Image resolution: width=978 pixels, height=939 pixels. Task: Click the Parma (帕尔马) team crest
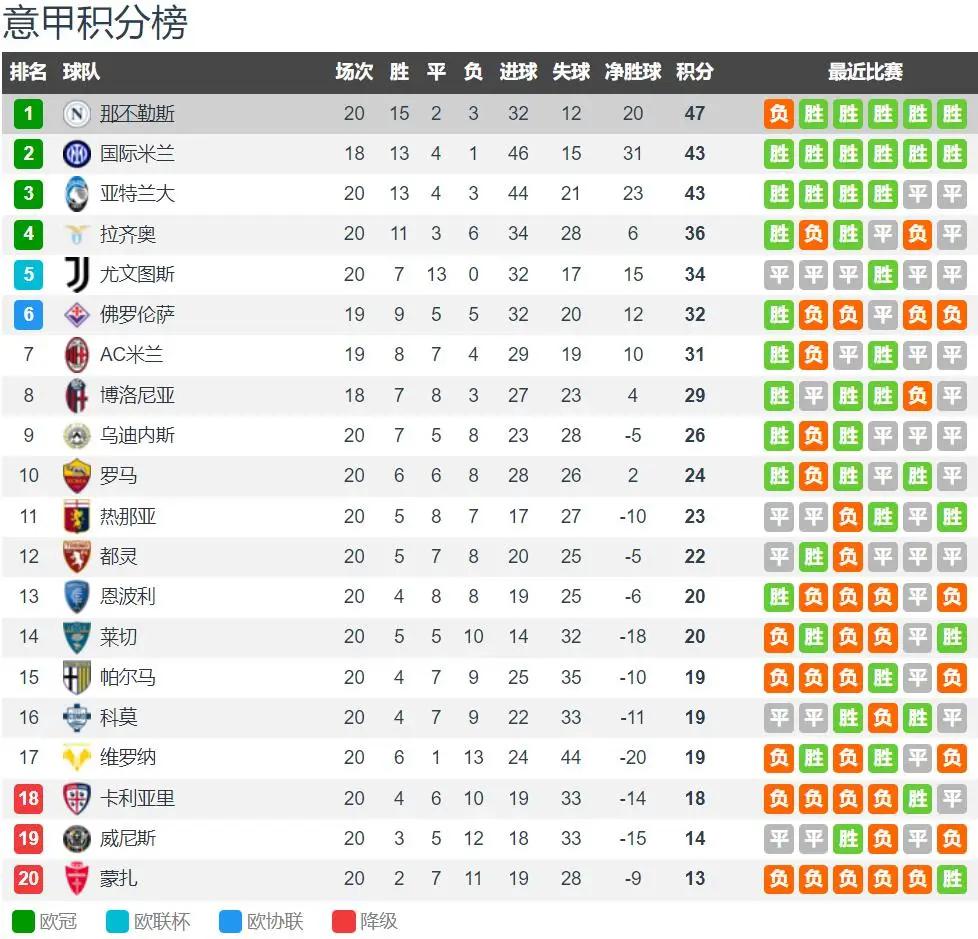[x=77, y=677]
